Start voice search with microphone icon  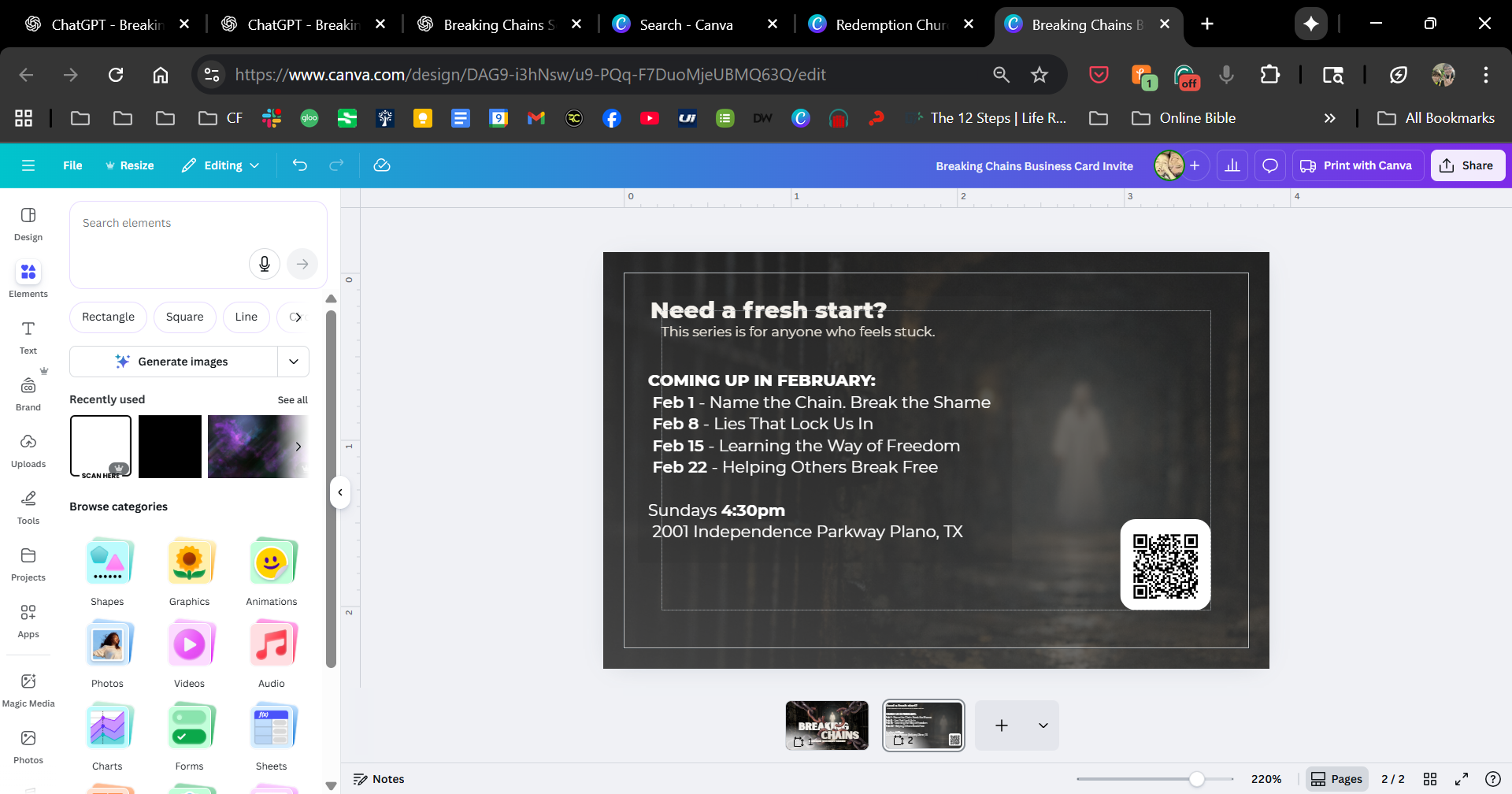265,264
